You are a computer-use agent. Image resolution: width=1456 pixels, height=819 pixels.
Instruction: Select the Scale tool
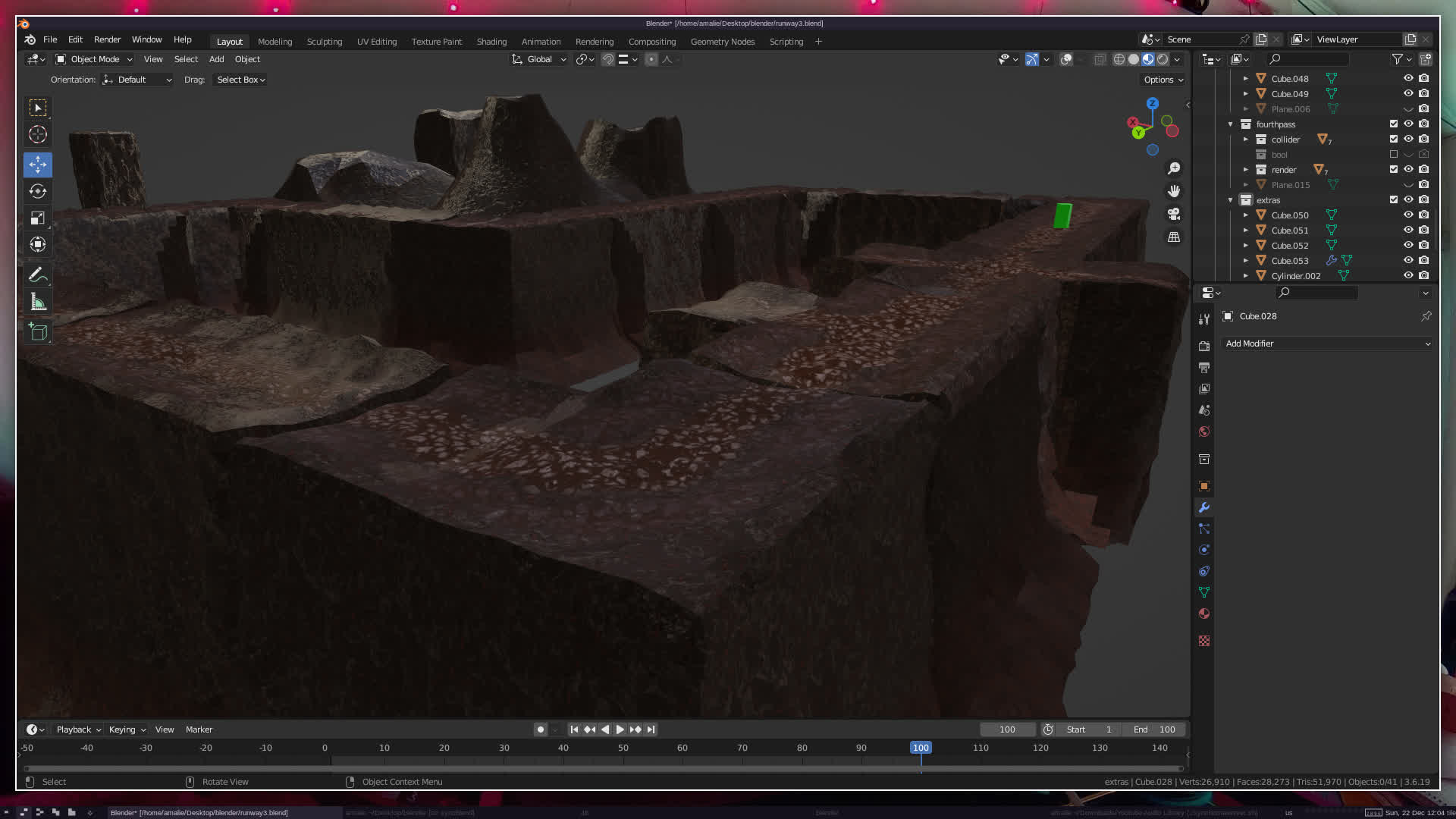(x=38, y=218)
